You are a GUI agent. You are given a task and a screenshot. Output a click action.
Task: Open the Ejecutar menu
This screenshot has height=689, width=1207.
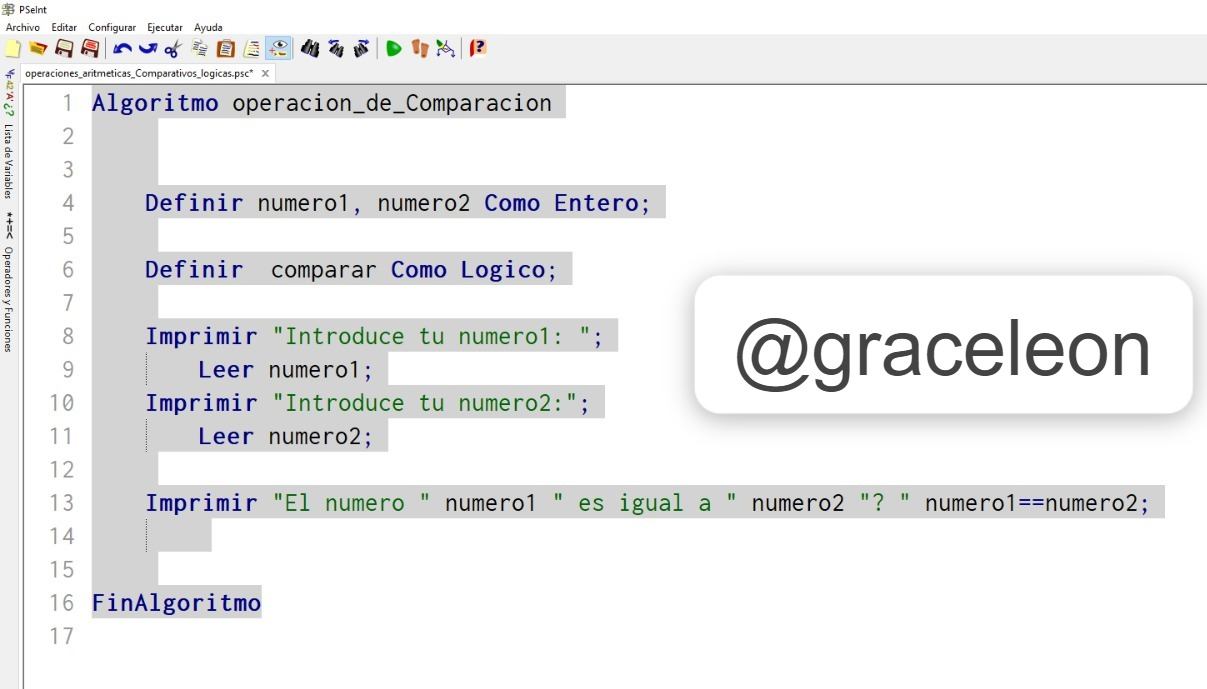click(165, 27)
